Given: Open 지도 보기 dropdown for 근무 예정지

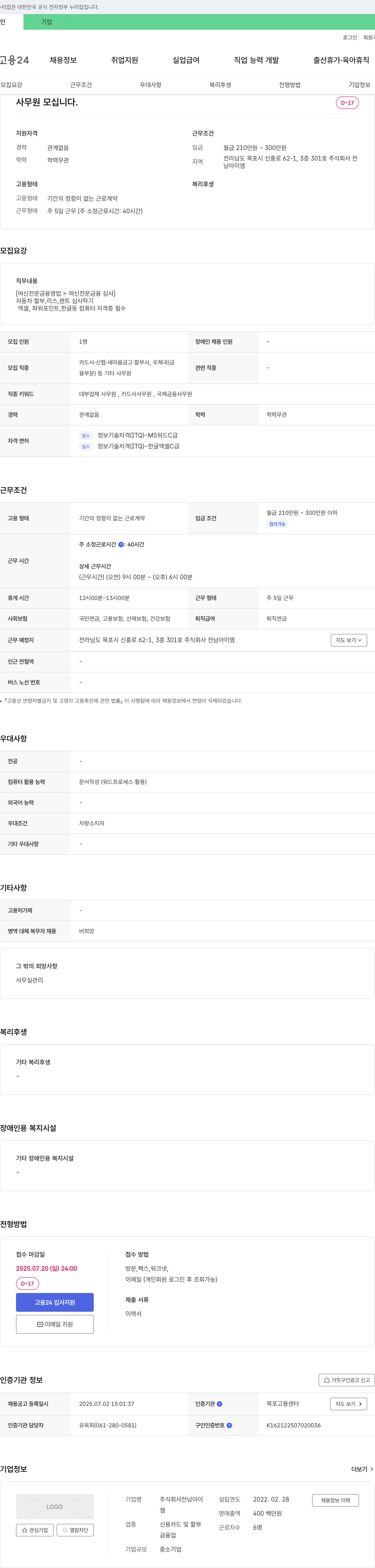Looking at the screenshot, I should (349, 640).
